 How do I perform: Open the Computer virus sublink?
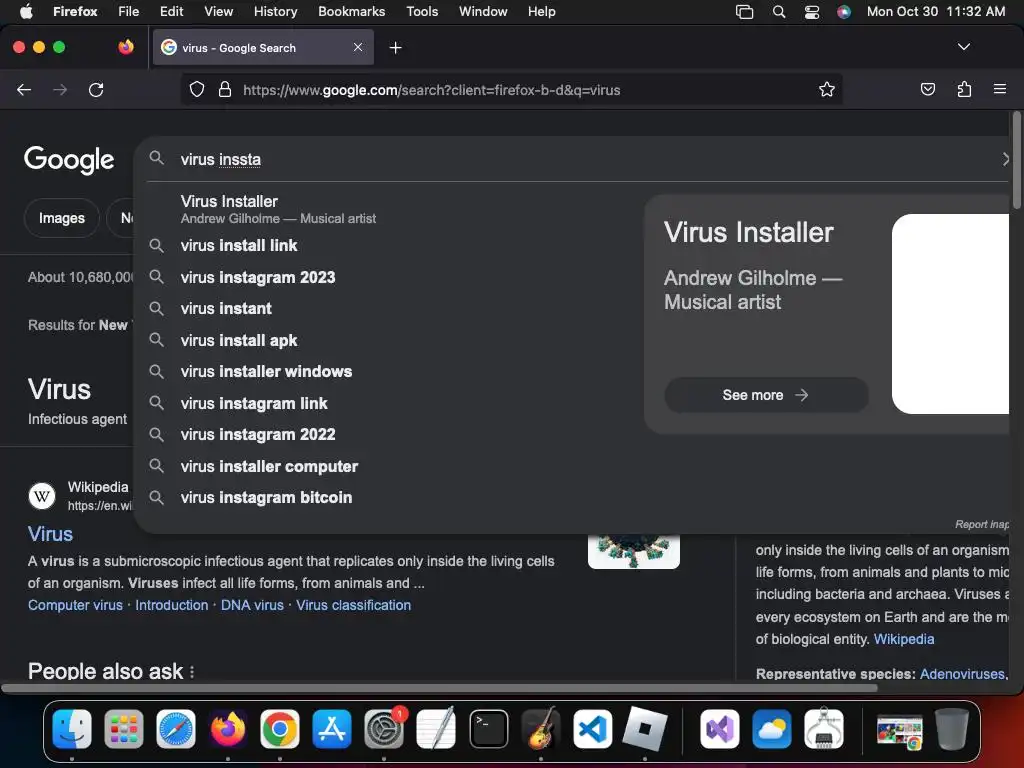[75, 605]
